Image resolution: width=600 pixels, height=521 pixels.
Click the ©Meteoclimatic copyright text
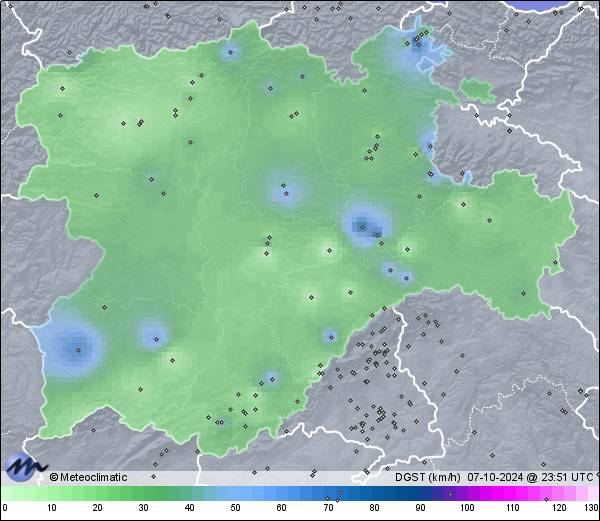88,477
